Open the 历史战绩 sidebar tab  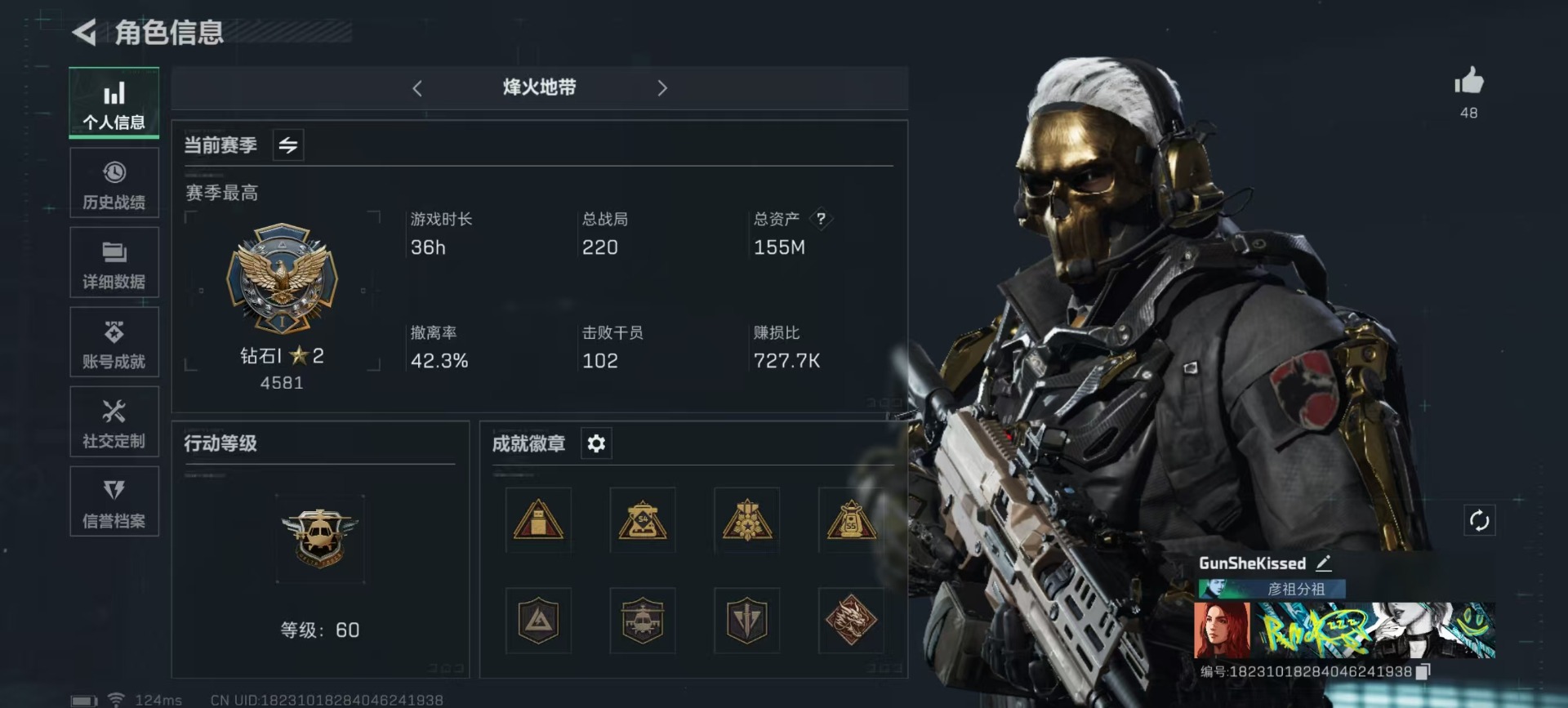coord(114,185)
